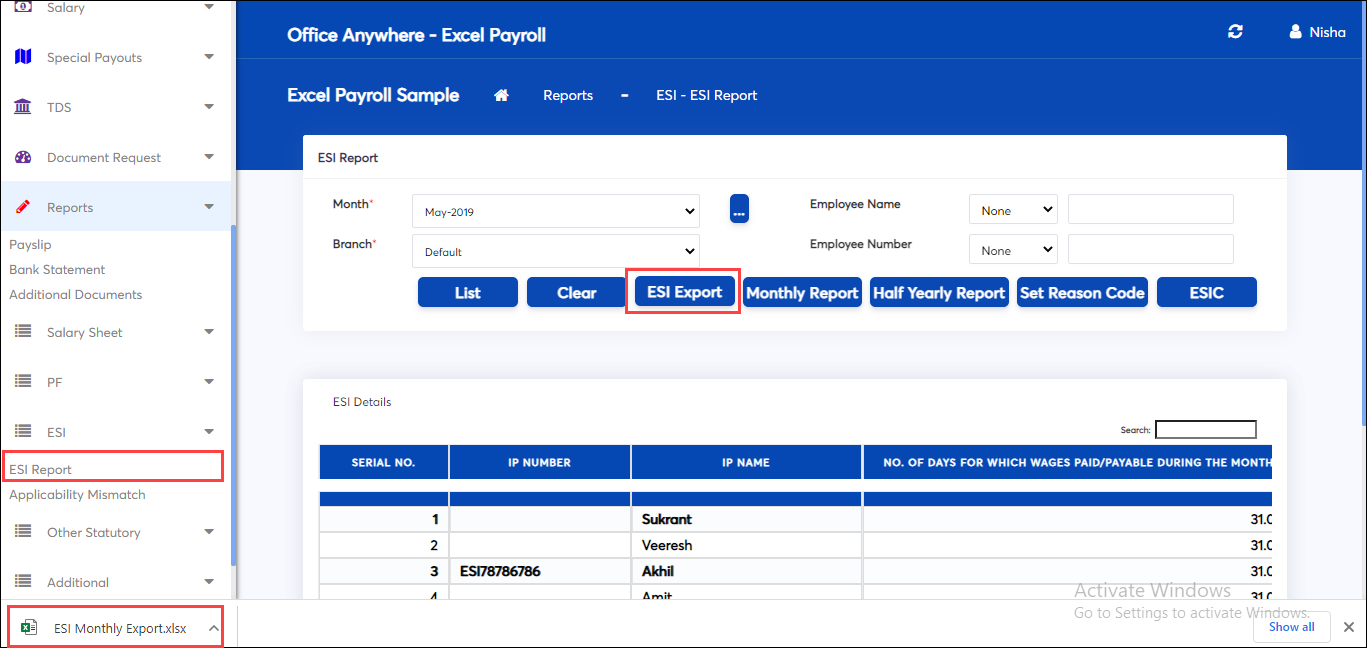
Task: Click the PF list icon
Action: [x=23, y=382]
